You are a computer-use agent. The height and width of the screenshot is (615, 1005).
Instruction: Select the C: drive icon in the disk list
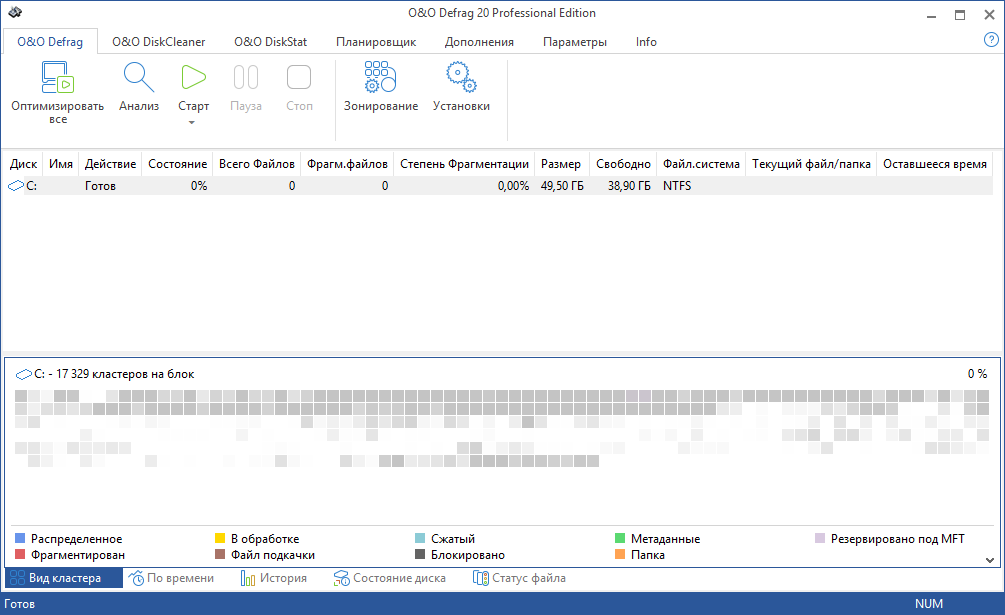pyautogui.click(x=15, y=186)
